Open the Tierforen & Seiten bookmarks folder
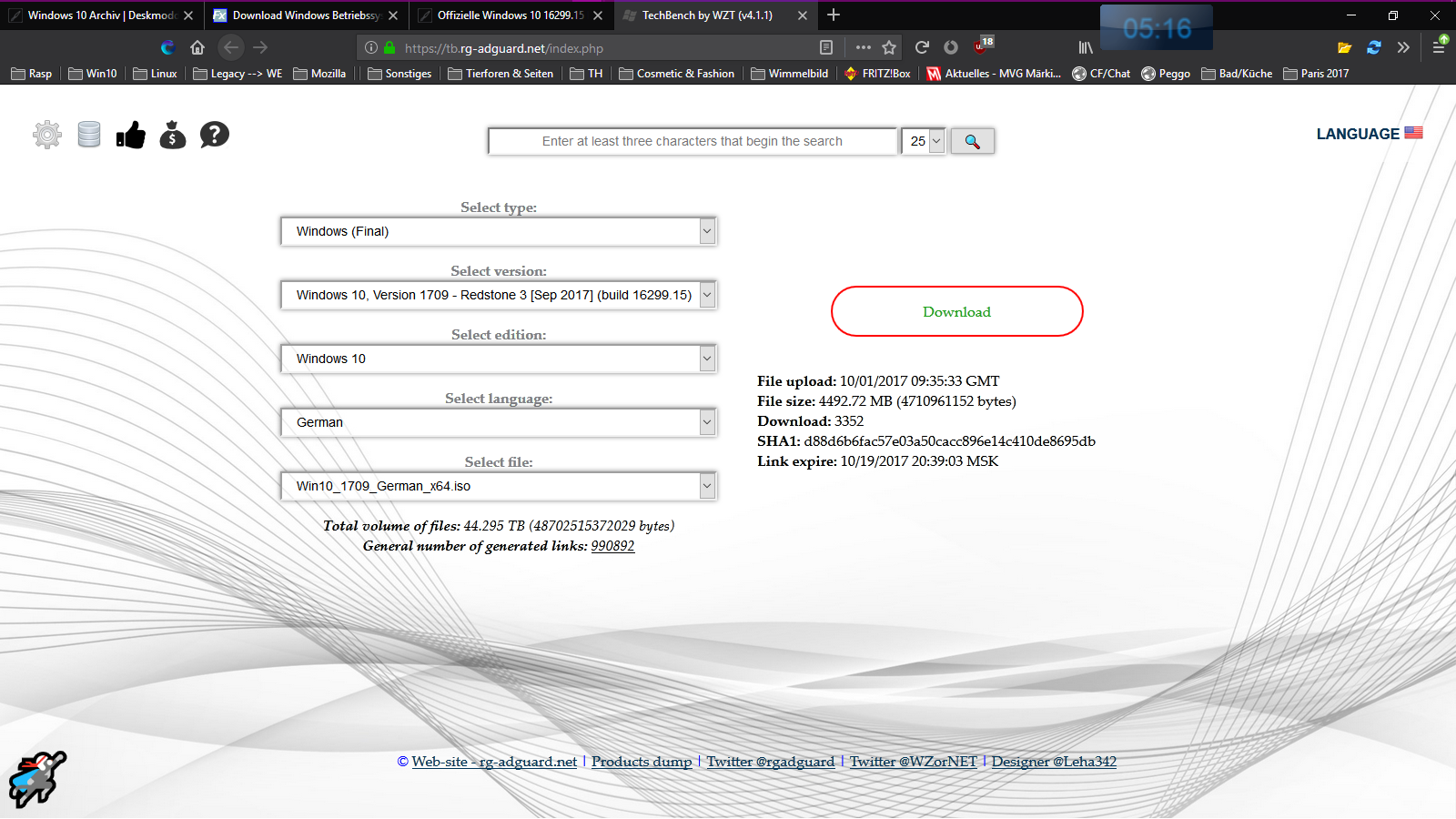The height and width of the screenshot is (819, 1456). pyautogui.click(x=500, y=74)
